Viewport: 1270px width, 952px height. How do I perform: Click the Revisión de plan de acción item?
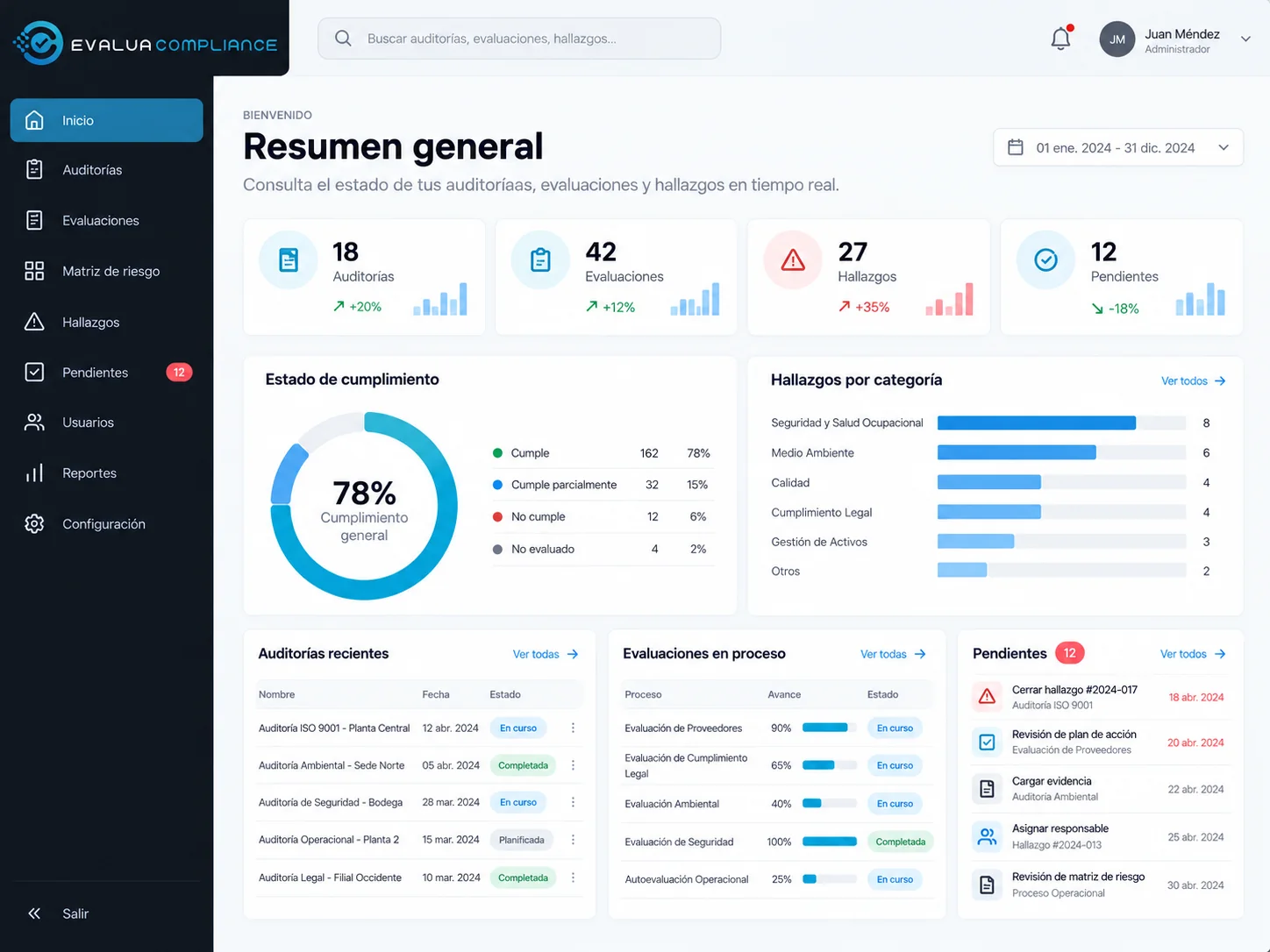pos(1100,742)
